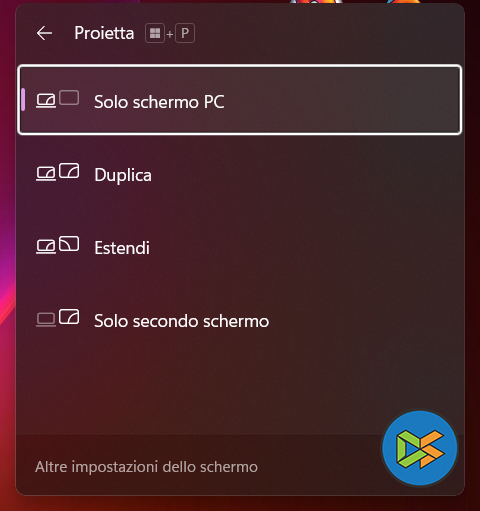Click the laptop icon next to Solo schermo PC
The height and width of the screenshot is (511, 480).
coord(46,101)
